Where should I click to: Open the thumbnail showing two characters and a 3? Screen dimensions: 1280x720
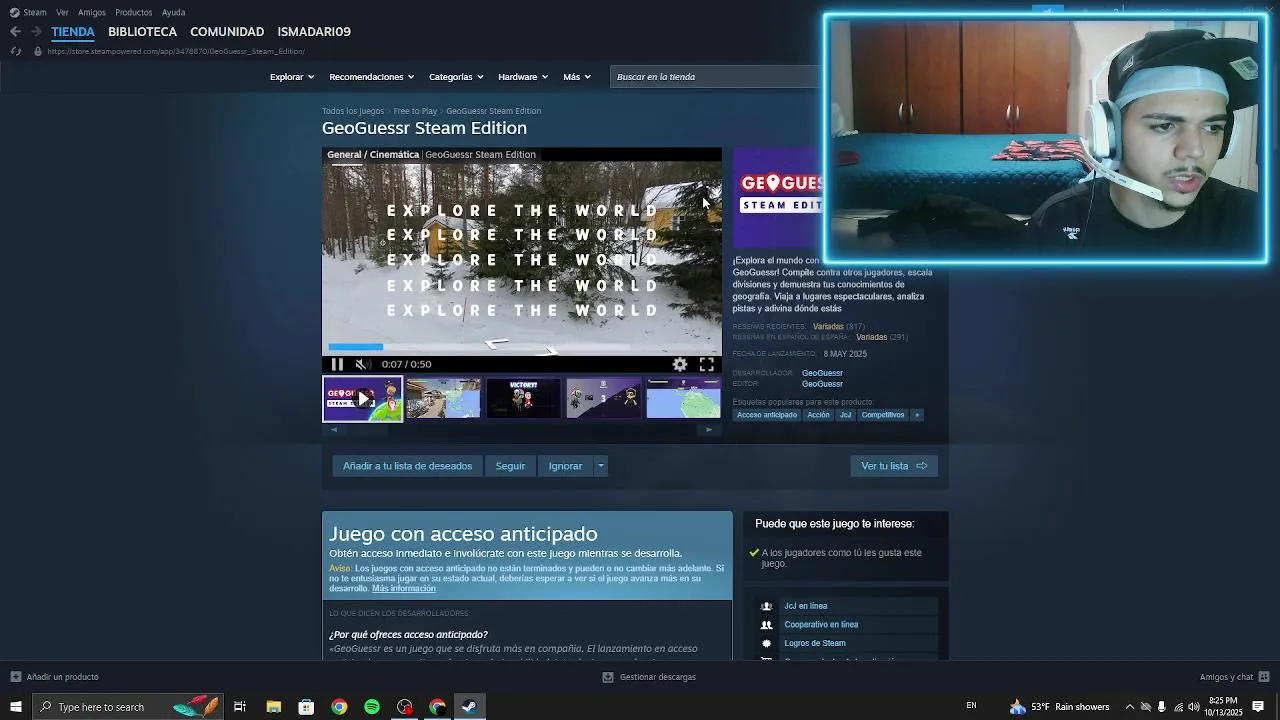point(603,398)
